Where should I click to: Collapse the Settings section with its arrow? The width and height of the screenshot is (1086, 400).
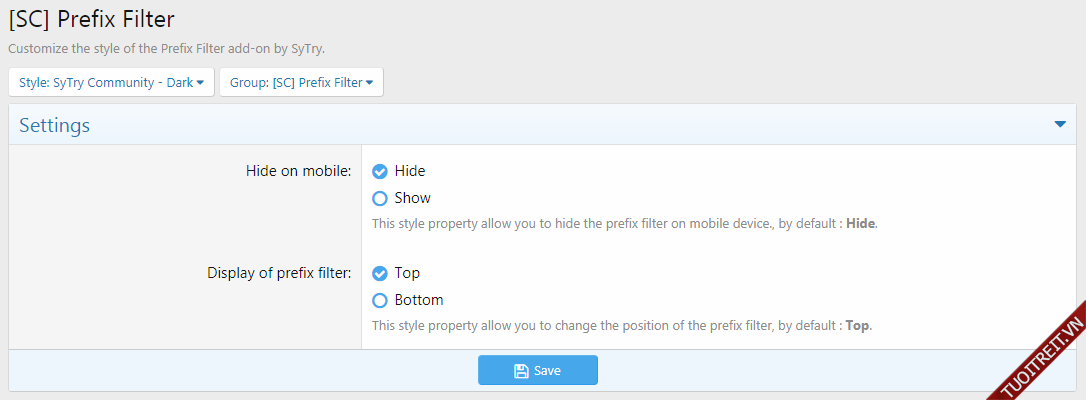pos(1060,125)
